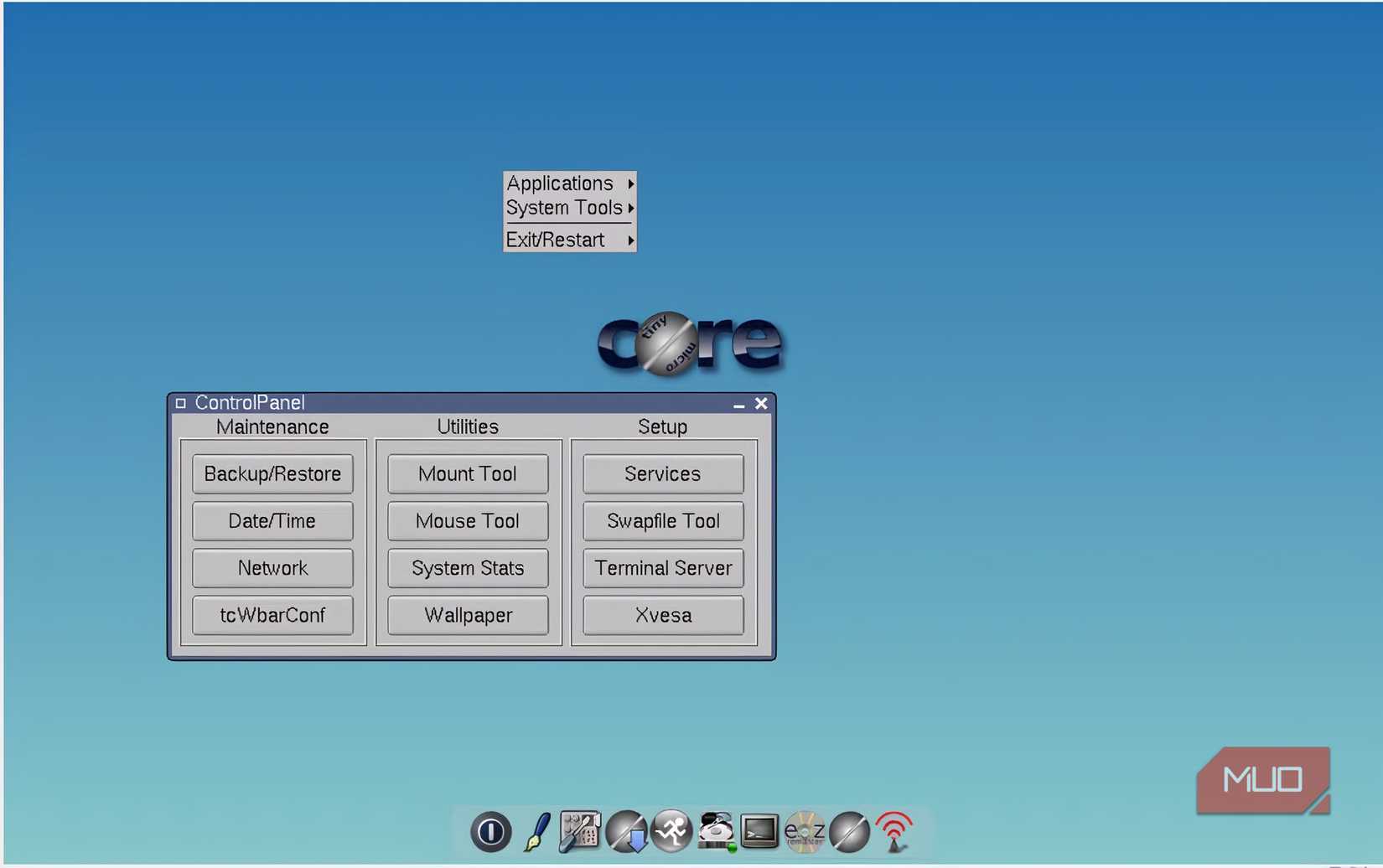
Task: Open the Wallpaper utility
Action: pos(468,615)
